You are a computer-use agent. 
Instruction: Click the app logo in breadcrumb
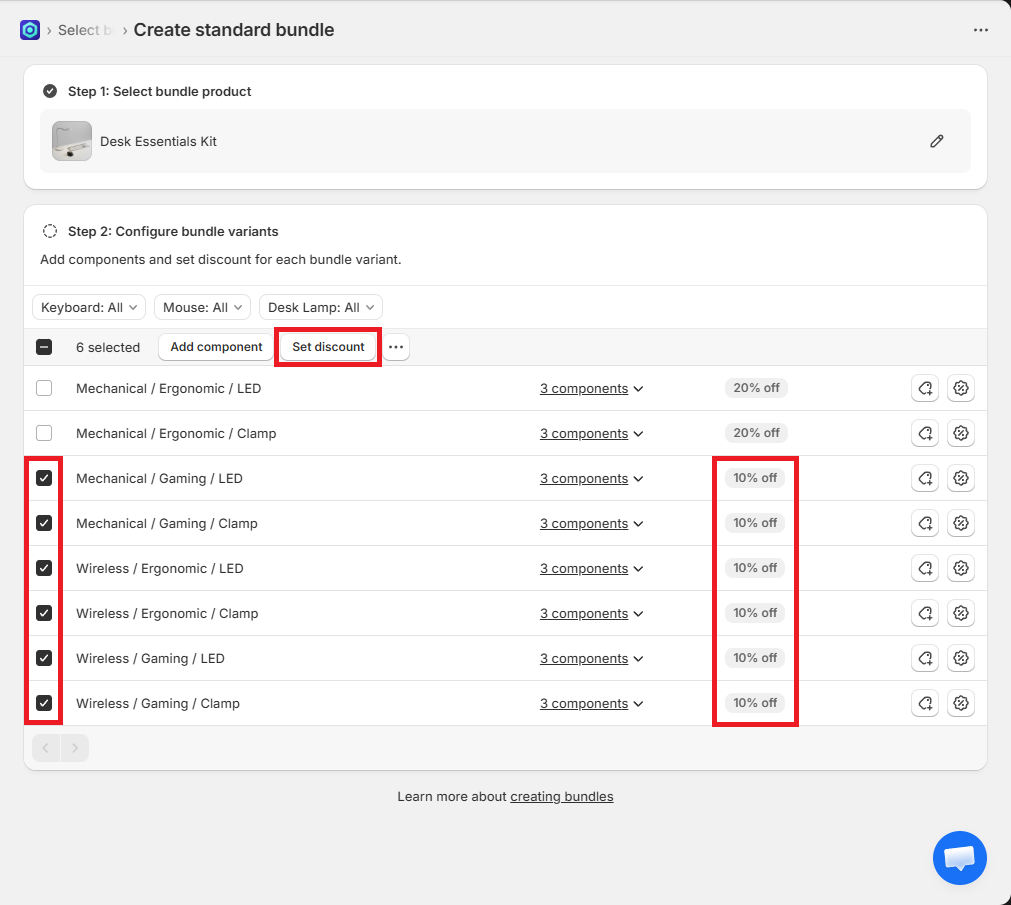coord(30,30)
